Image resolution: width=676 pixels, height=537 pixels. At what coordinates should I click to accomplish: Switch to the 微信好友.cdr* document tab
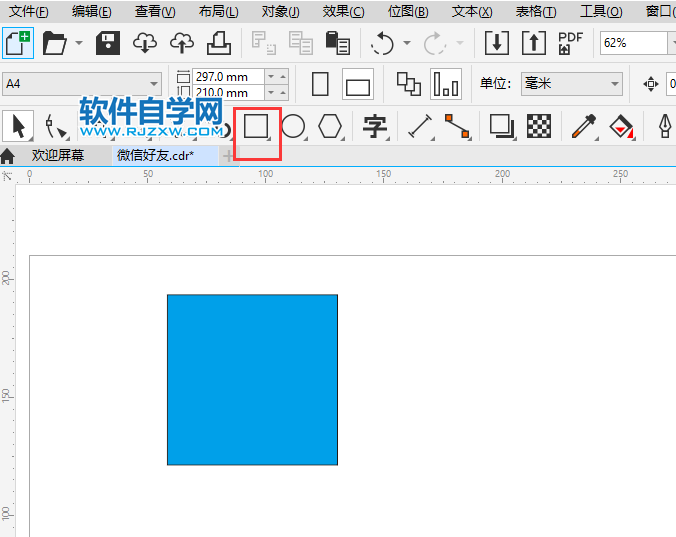pyautogui.click(x=166, y=155)
